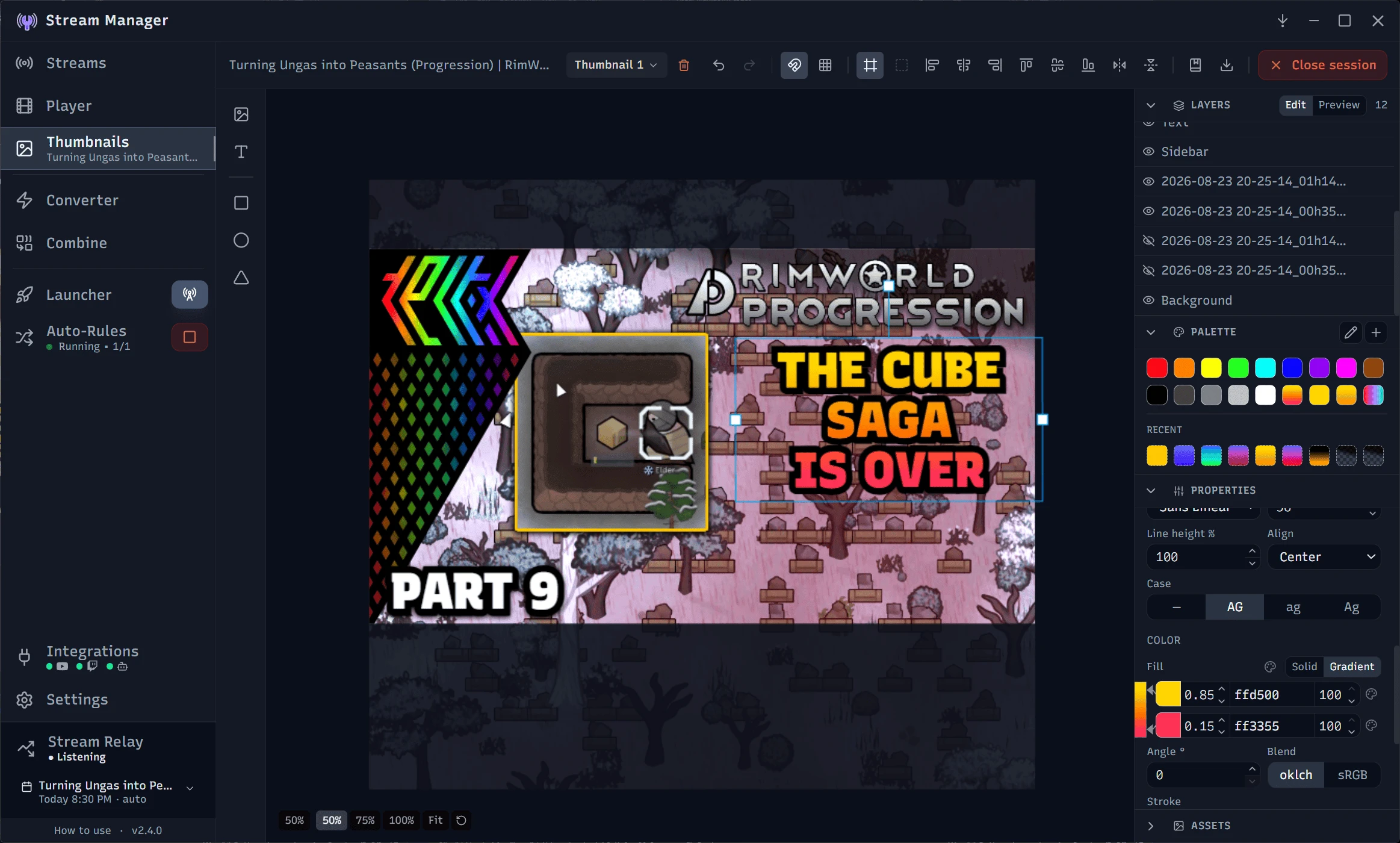Select the rectangle shape tool
Image resolution: width=1400 pixels, height=843 pixels.
(241, 203)
